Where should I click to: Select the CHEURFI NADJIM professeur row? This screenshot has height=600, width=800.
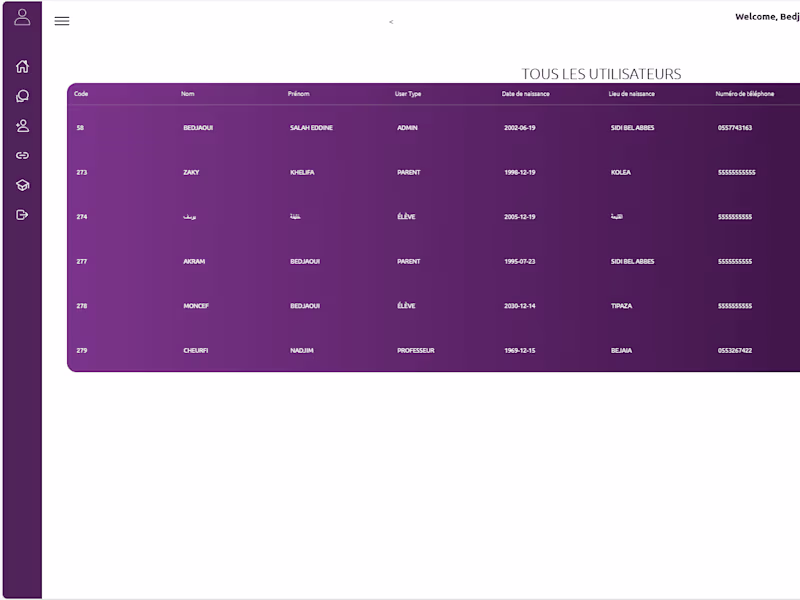pyautogui.click(x=434, y=351)
